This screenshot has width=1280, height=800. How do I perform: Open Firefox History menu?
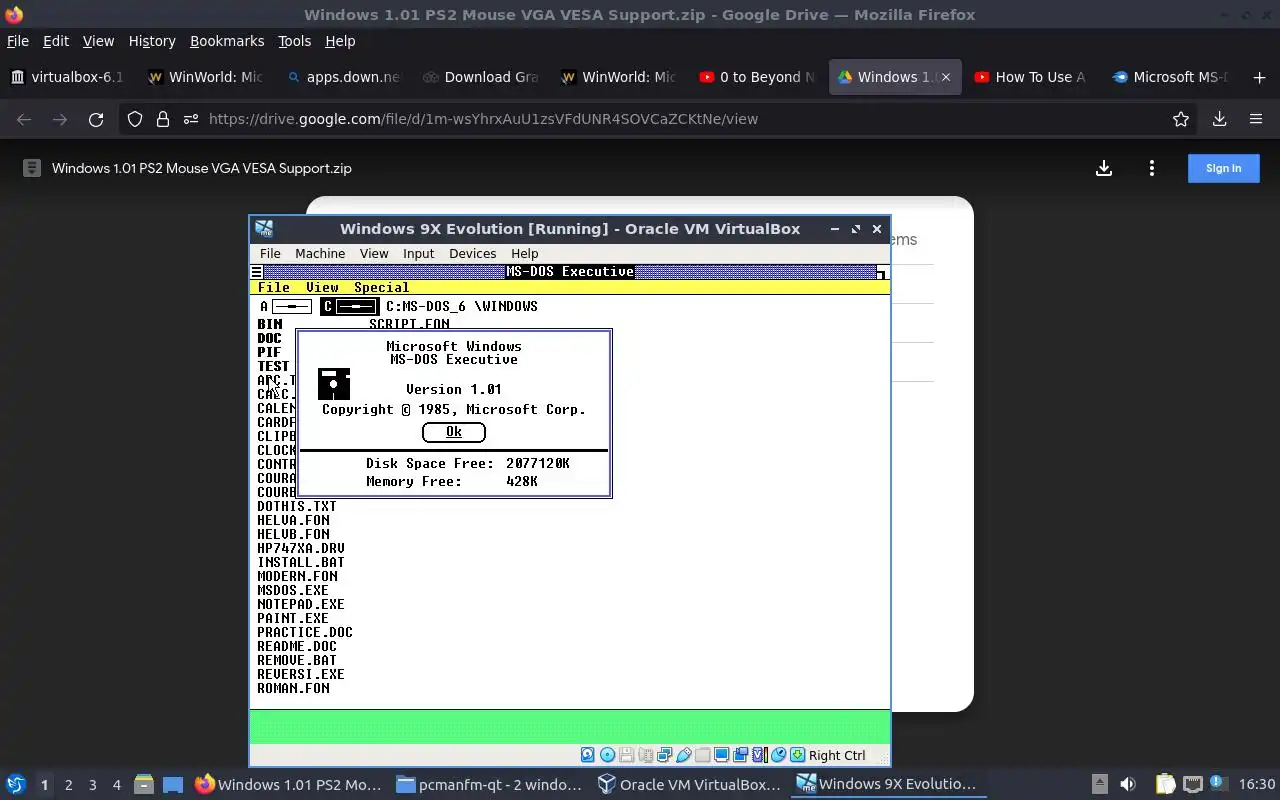[x=152, y=41]
